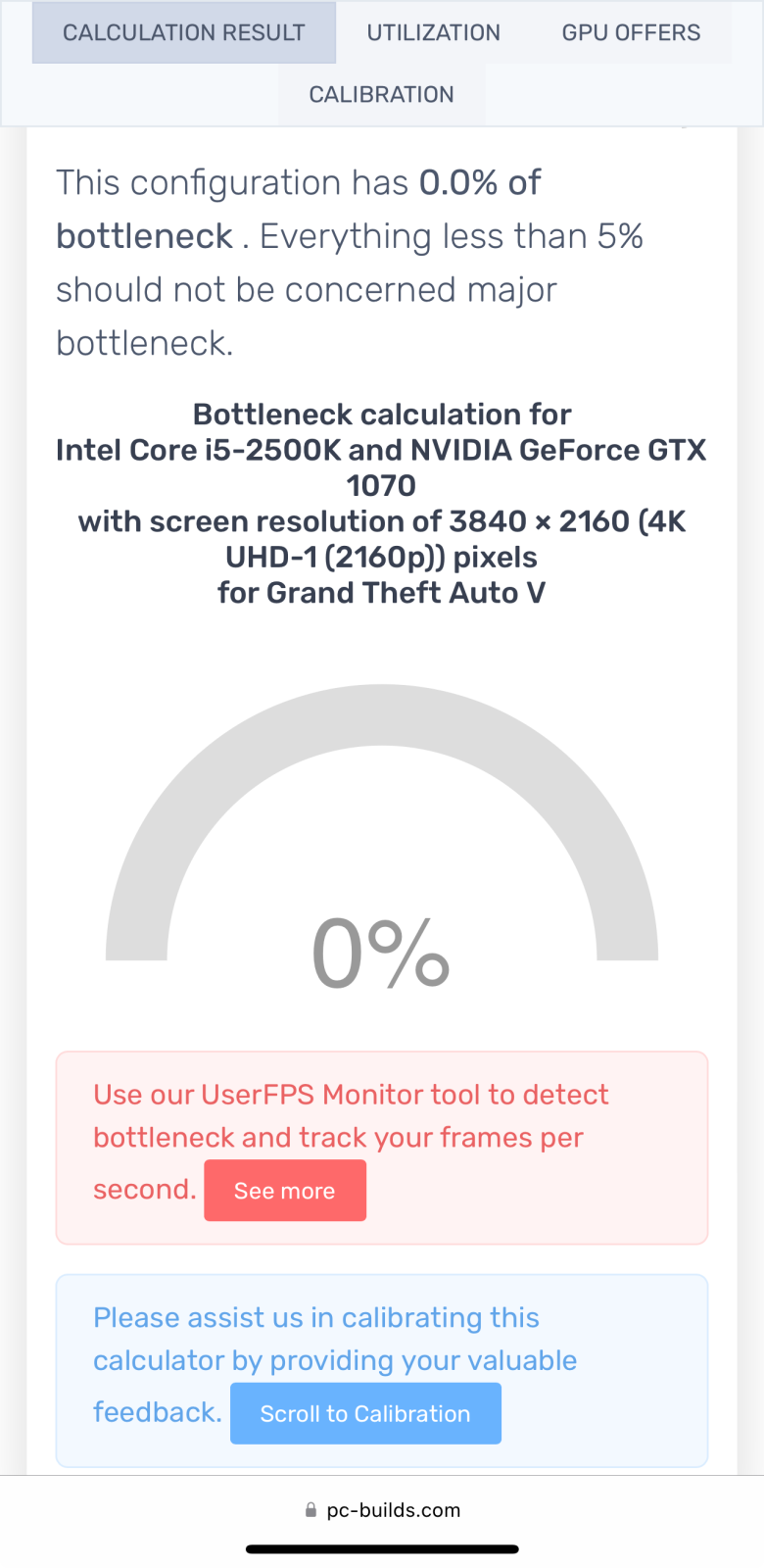The height and width of the screenshot is (1568, 764).
Task: Click the should not be concerned sentence
Action: pos(306,290)
